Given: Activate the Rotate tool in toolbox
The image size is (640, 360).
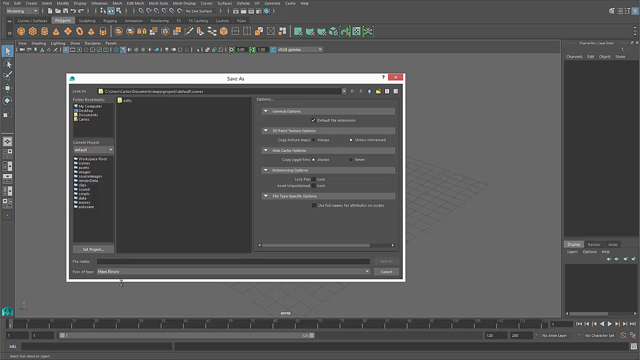Looking at the screenshot, I should [7, 100].
